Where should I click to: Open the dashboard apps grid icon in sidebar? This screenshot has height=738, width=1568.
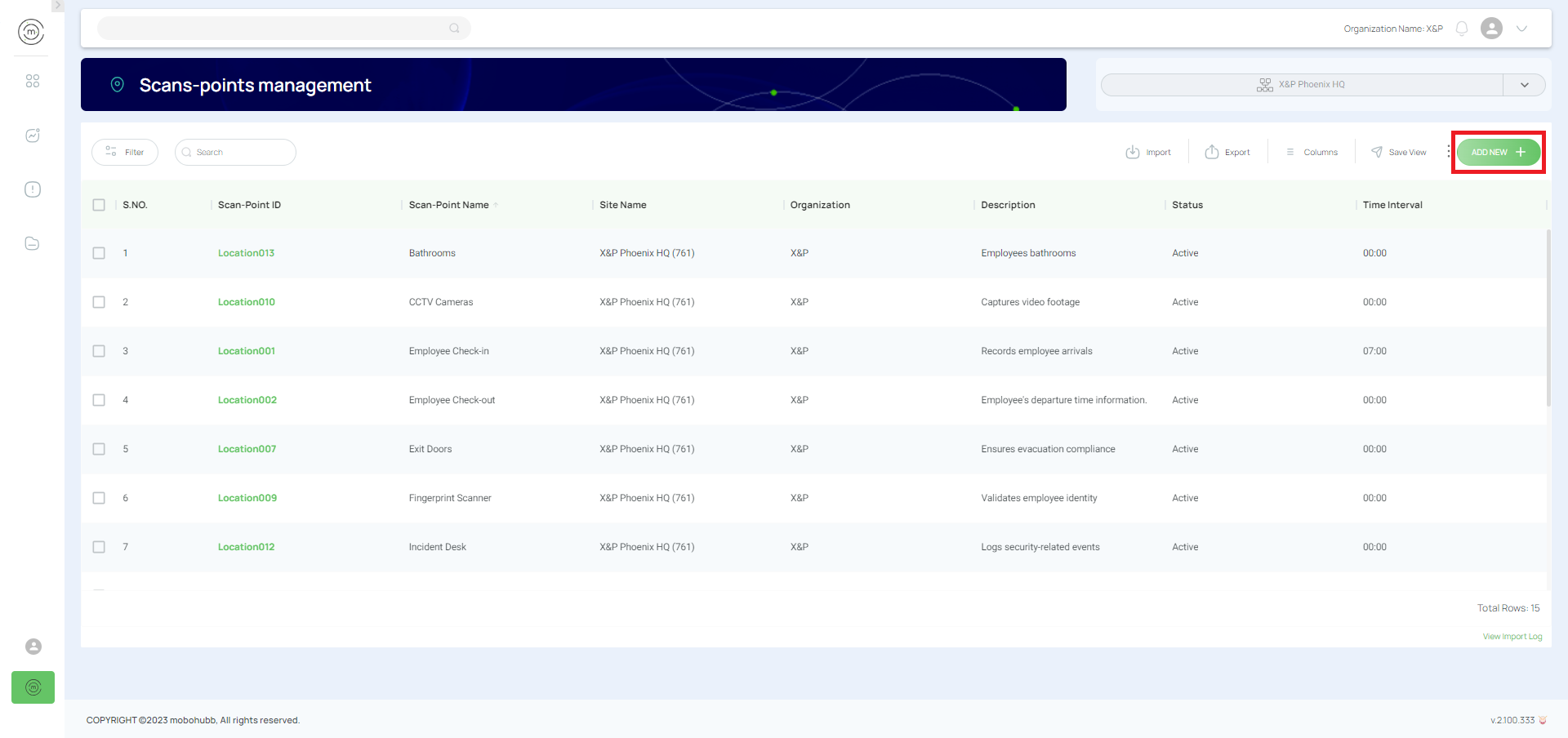tap(33, 81)
